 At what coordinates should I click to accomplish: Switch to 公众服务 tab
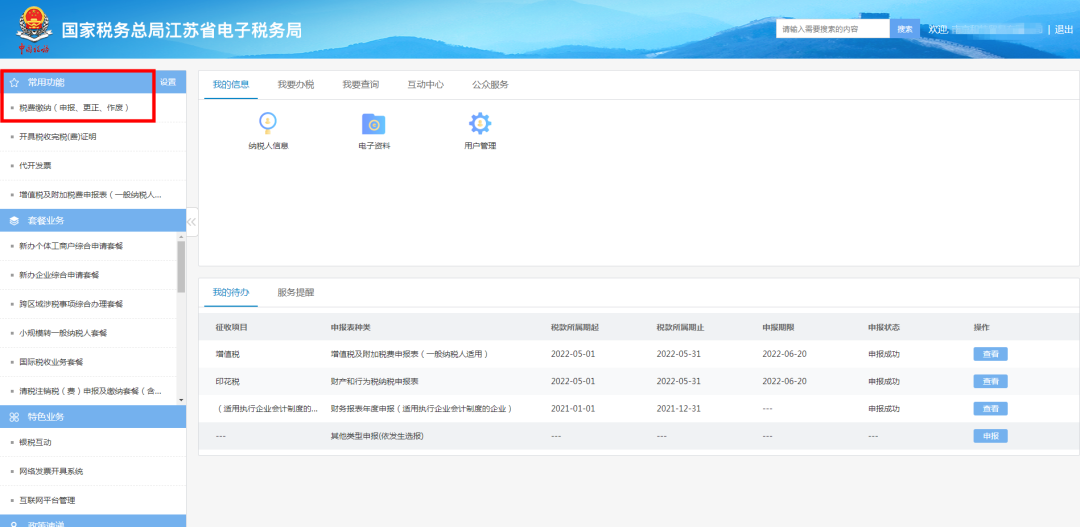[490, 85]
